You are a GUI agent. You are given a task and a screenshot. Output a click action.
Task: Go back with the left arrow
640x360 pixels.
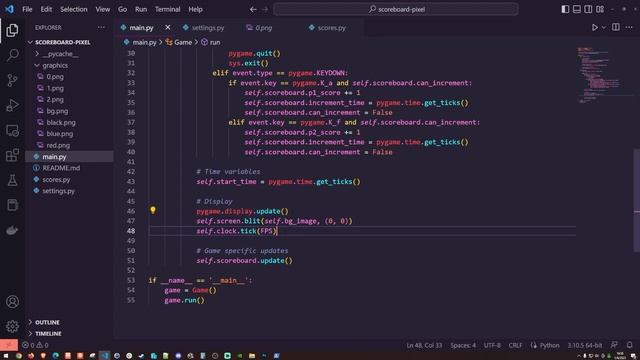point(253,9)
